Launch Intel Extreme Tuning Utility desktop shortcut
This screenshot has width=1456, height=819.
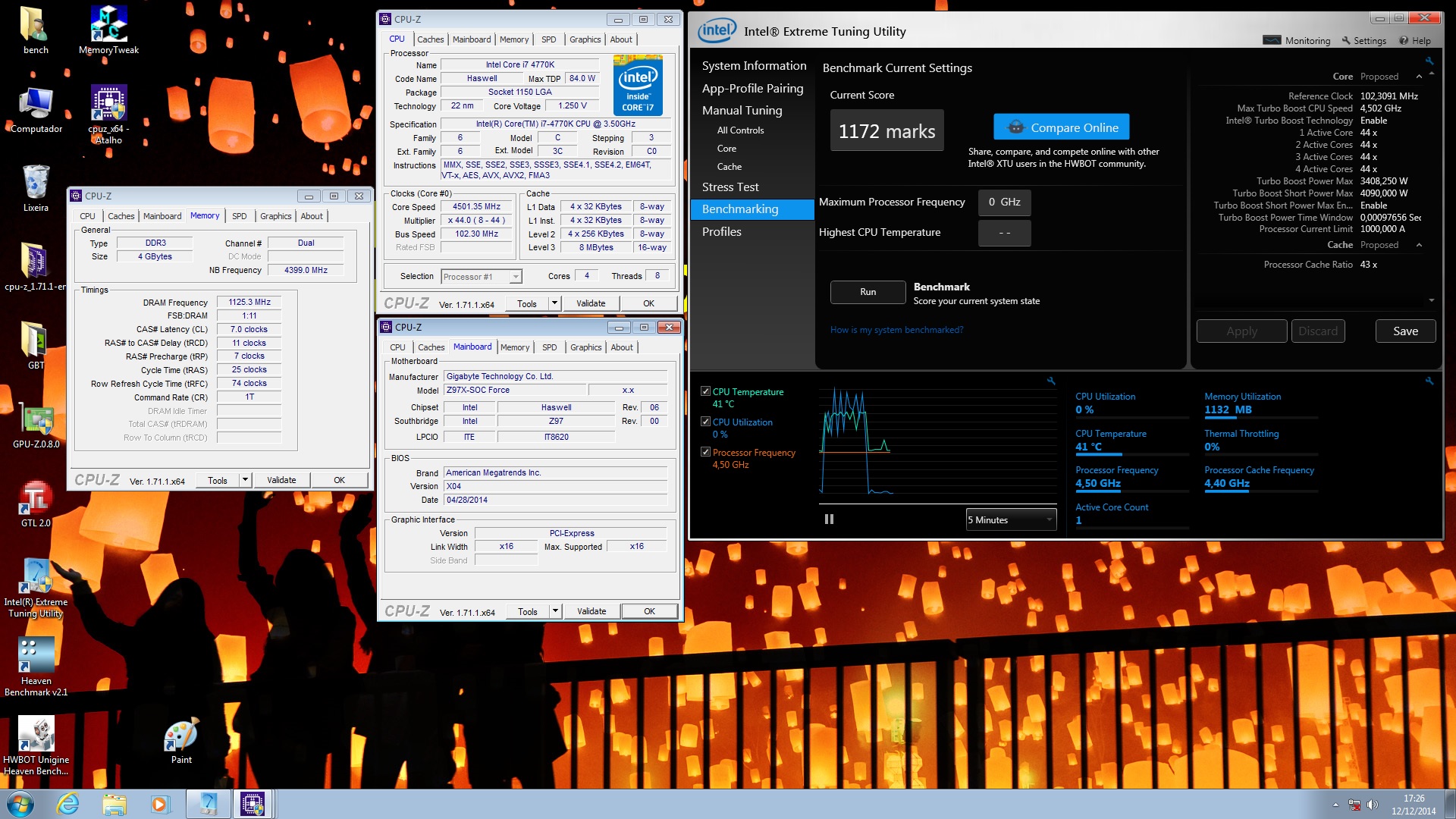pos(36,588)
